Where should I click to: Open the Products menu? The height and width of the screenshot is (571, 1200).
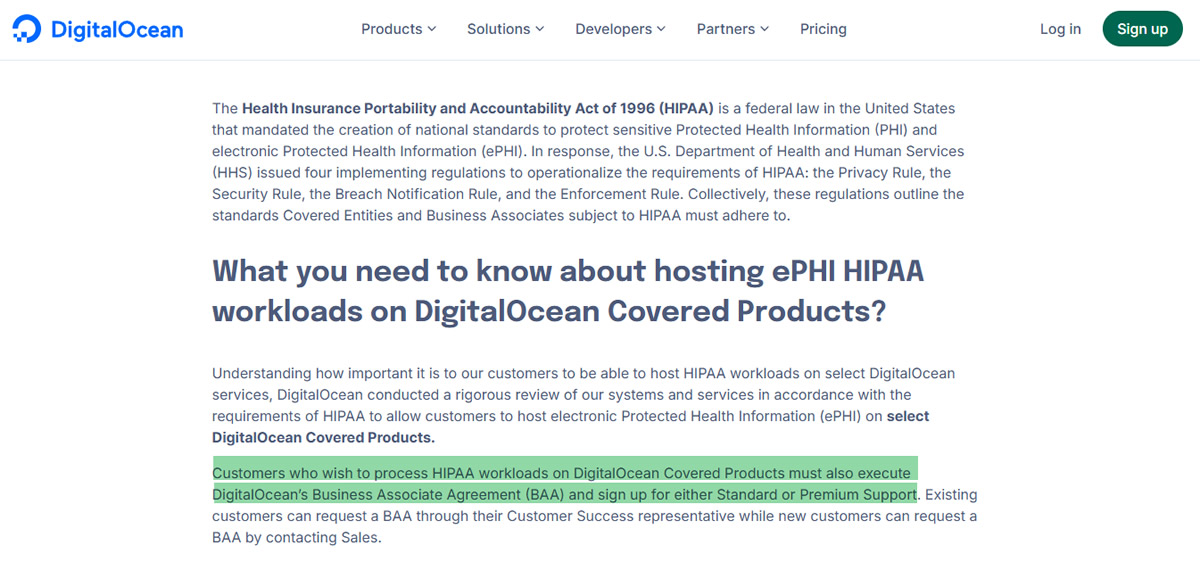[399, 29]
